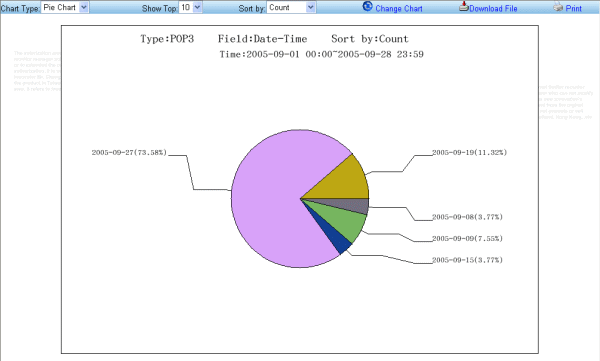
Task: Select the green 2005-09-09 pie slice
Action: 342,222
